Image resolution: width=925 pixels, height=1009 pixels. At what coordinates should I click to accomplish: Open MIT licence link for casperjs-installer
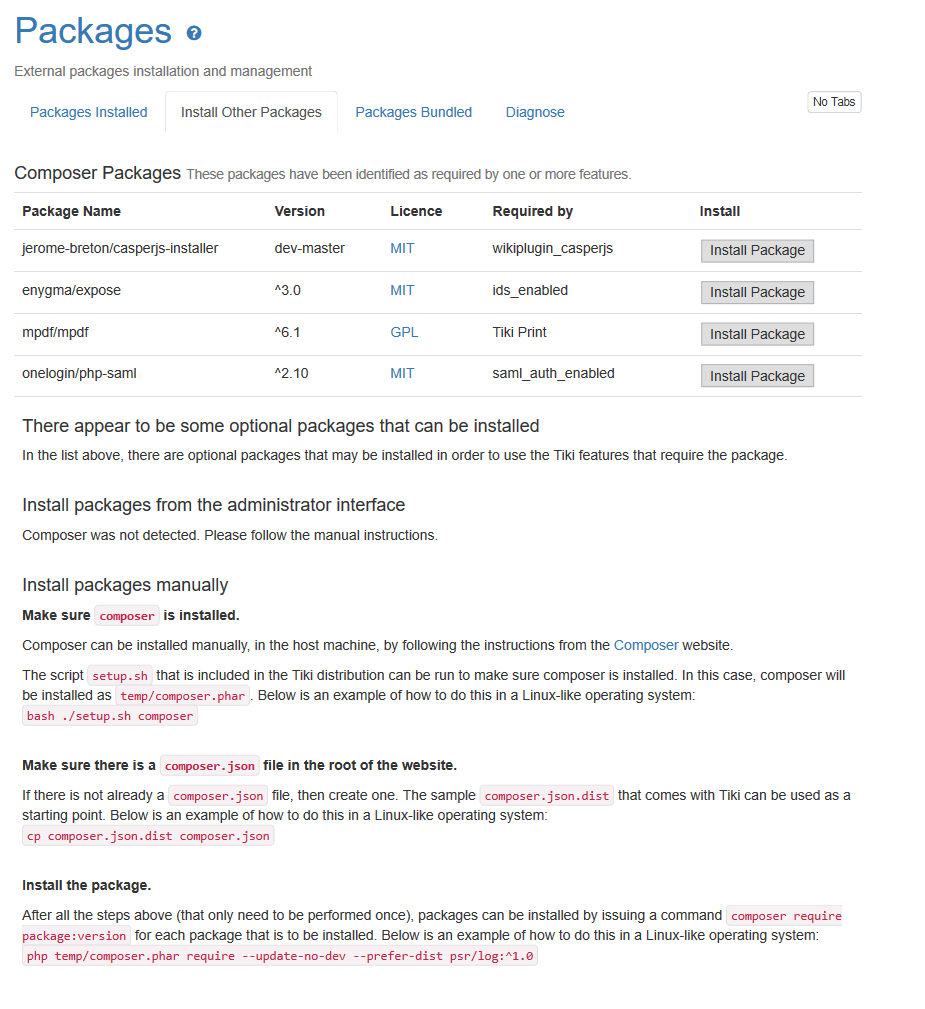[x=402, y=248]
